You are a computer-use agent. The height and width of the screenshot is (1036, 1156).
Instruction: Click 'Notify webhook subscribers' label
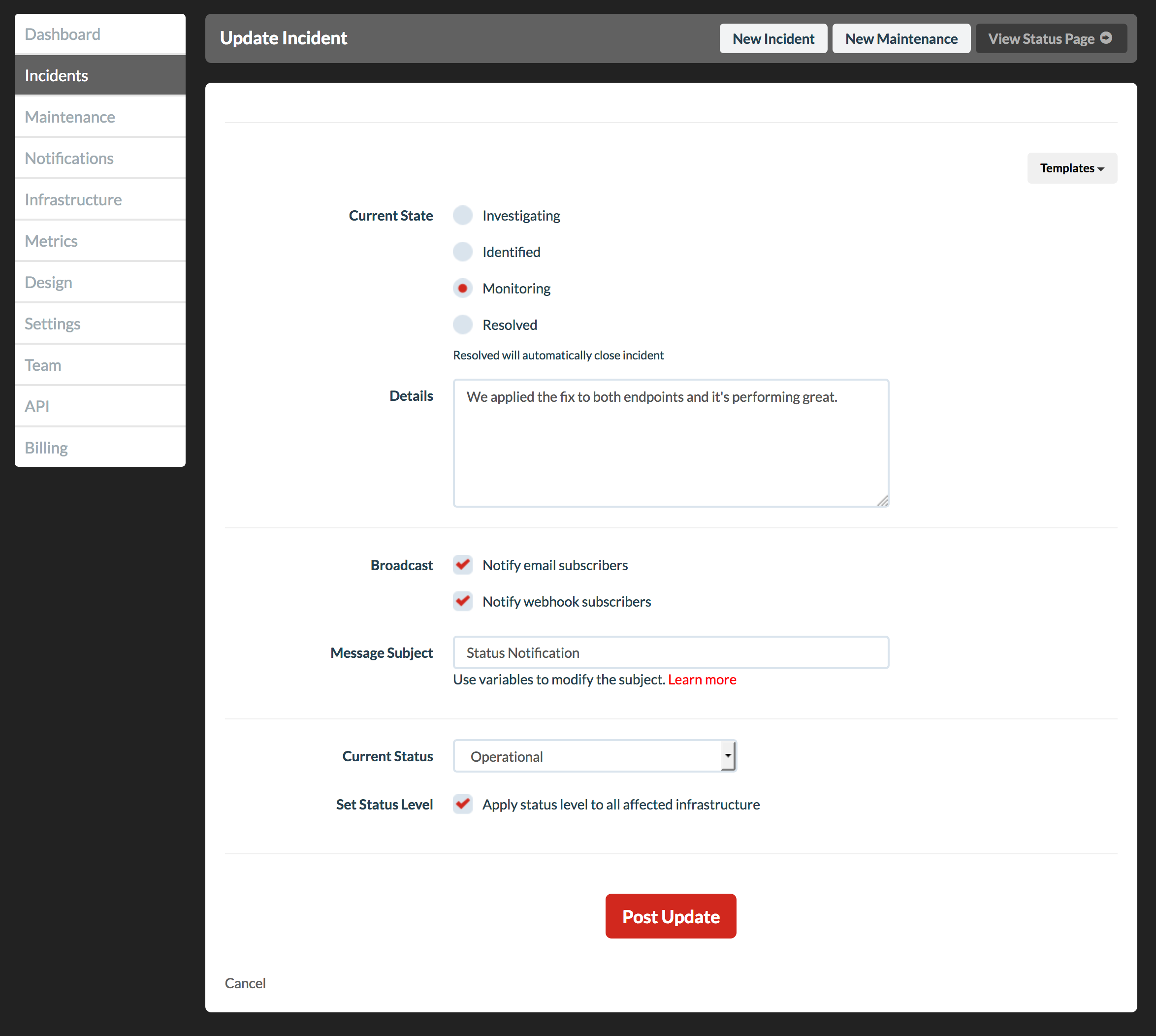pyautogui.click(x=566, y=601)
